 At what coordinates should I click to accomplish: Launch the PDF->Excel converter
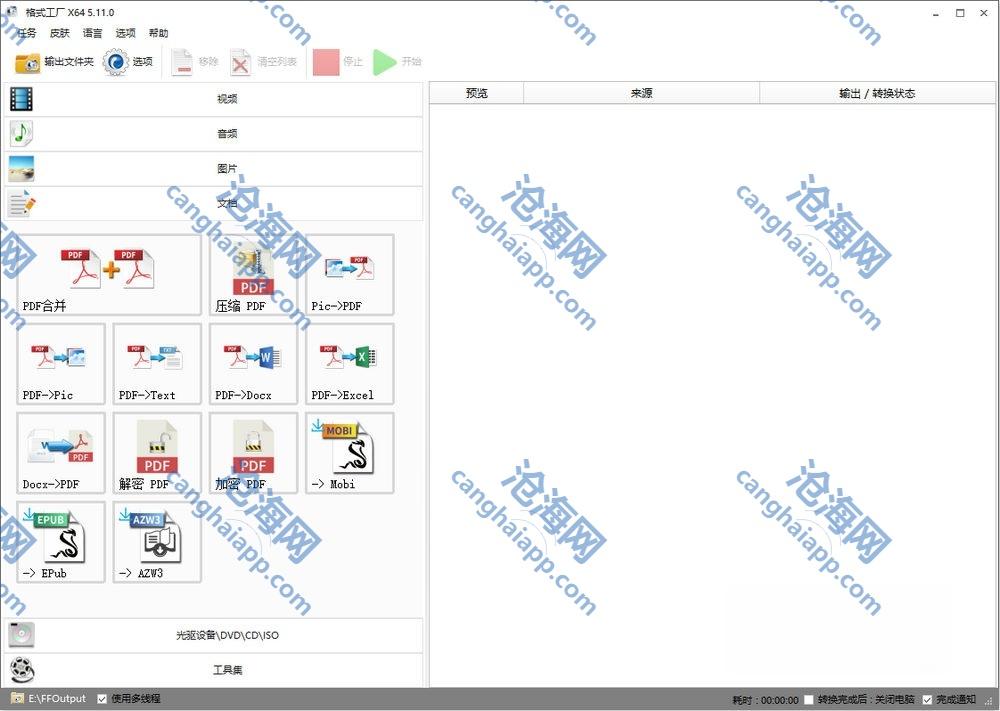point(349,363)
